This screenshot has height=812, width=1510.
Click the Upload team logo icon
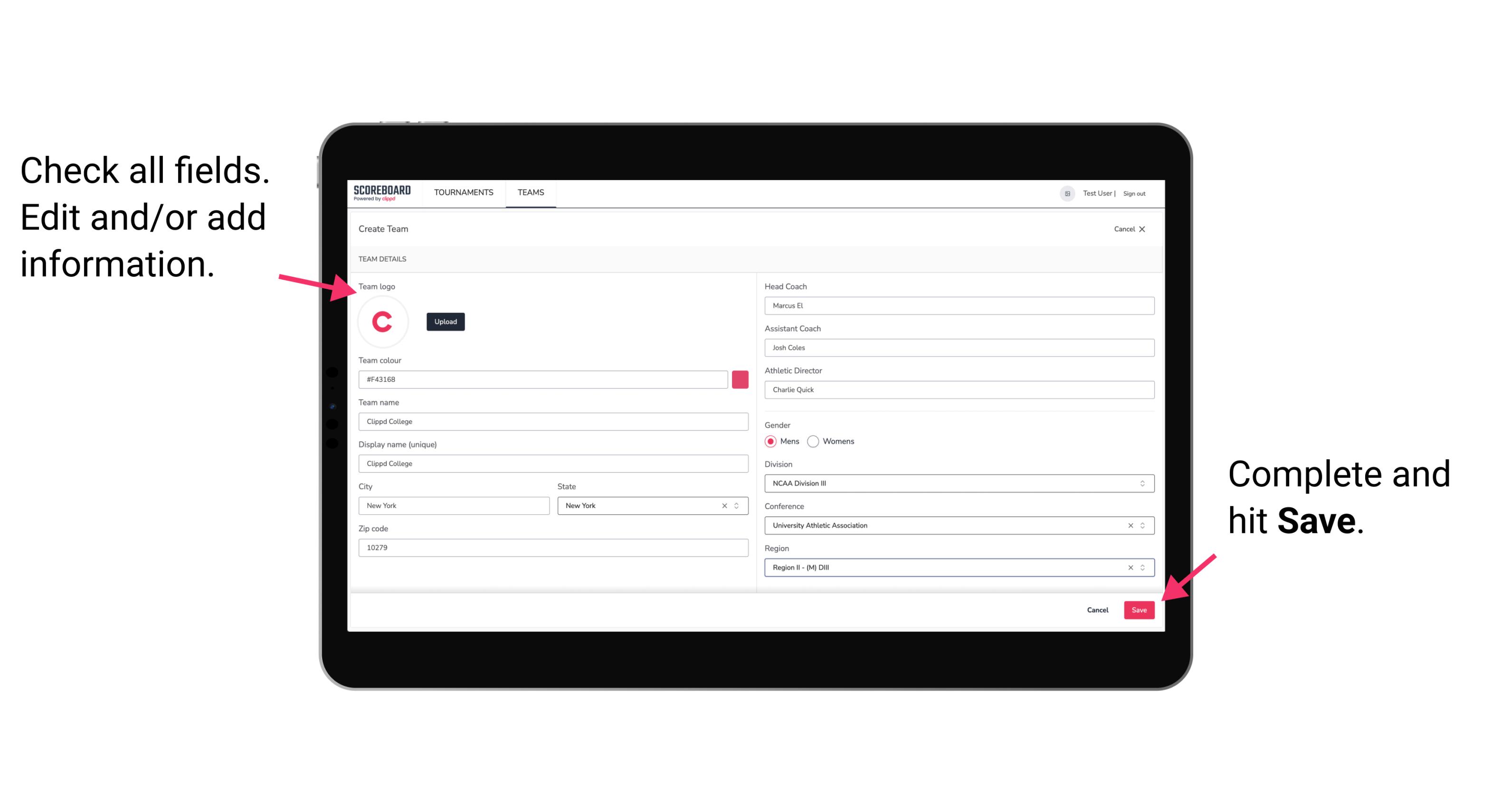[x=446, y=321]
